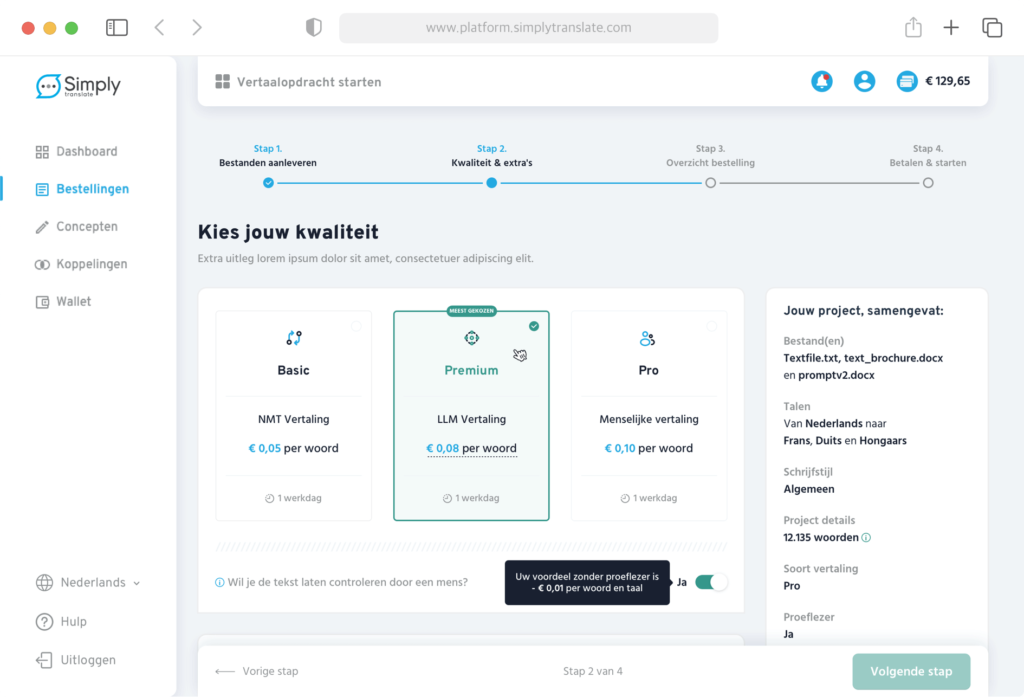Go back via Vorige stap link
1024x697 pixels.
coord(257,671)
